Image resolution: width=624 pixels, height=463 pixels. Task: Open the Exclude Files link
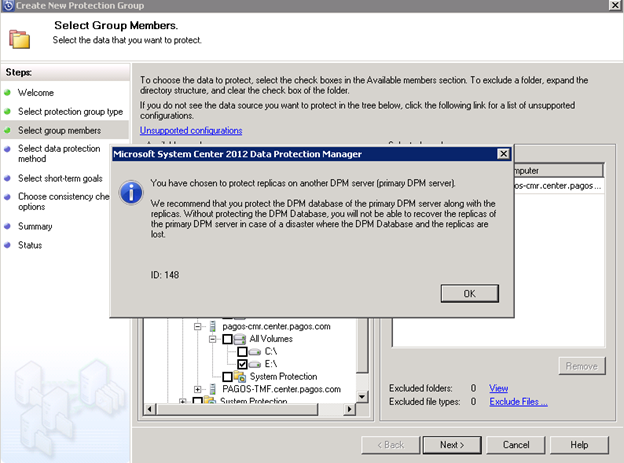coord(518,402)
